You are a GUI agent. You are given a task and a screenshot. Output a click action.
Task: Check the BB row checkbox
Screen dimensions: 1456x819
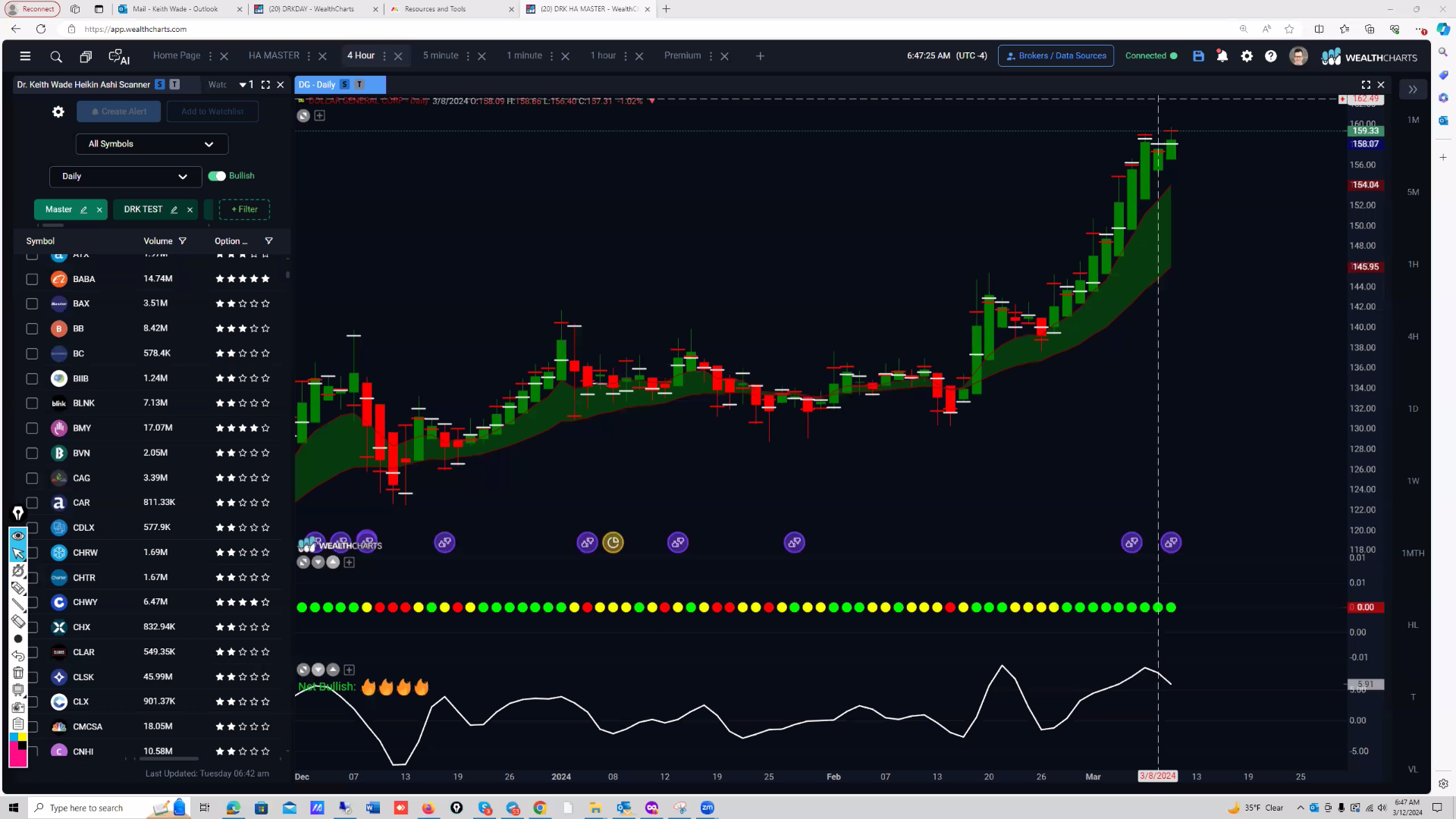pyautogui.click(x=32, y=329)
